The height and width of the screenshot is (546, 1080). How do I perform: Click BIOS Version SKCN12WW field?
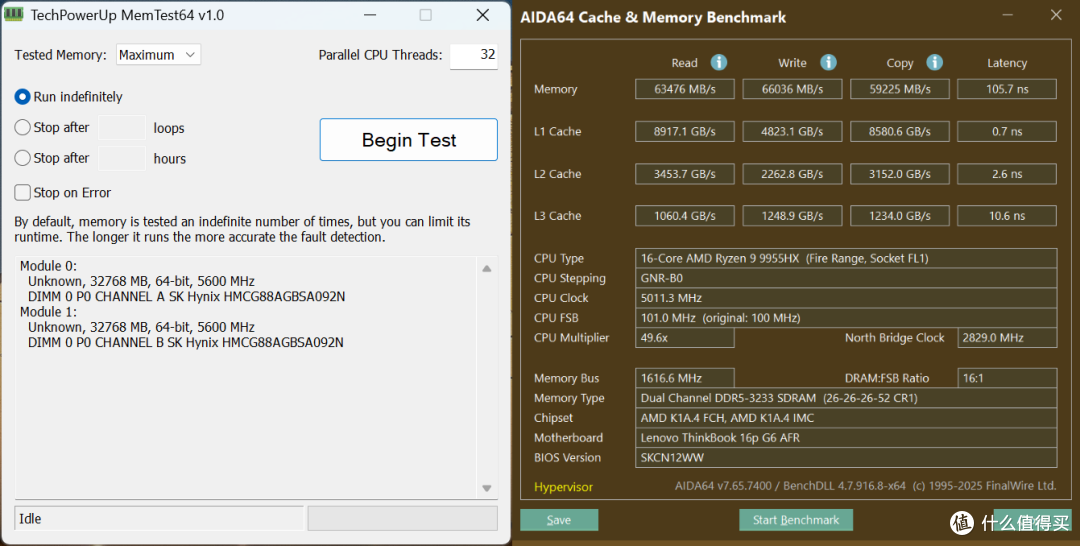[846, 458]
